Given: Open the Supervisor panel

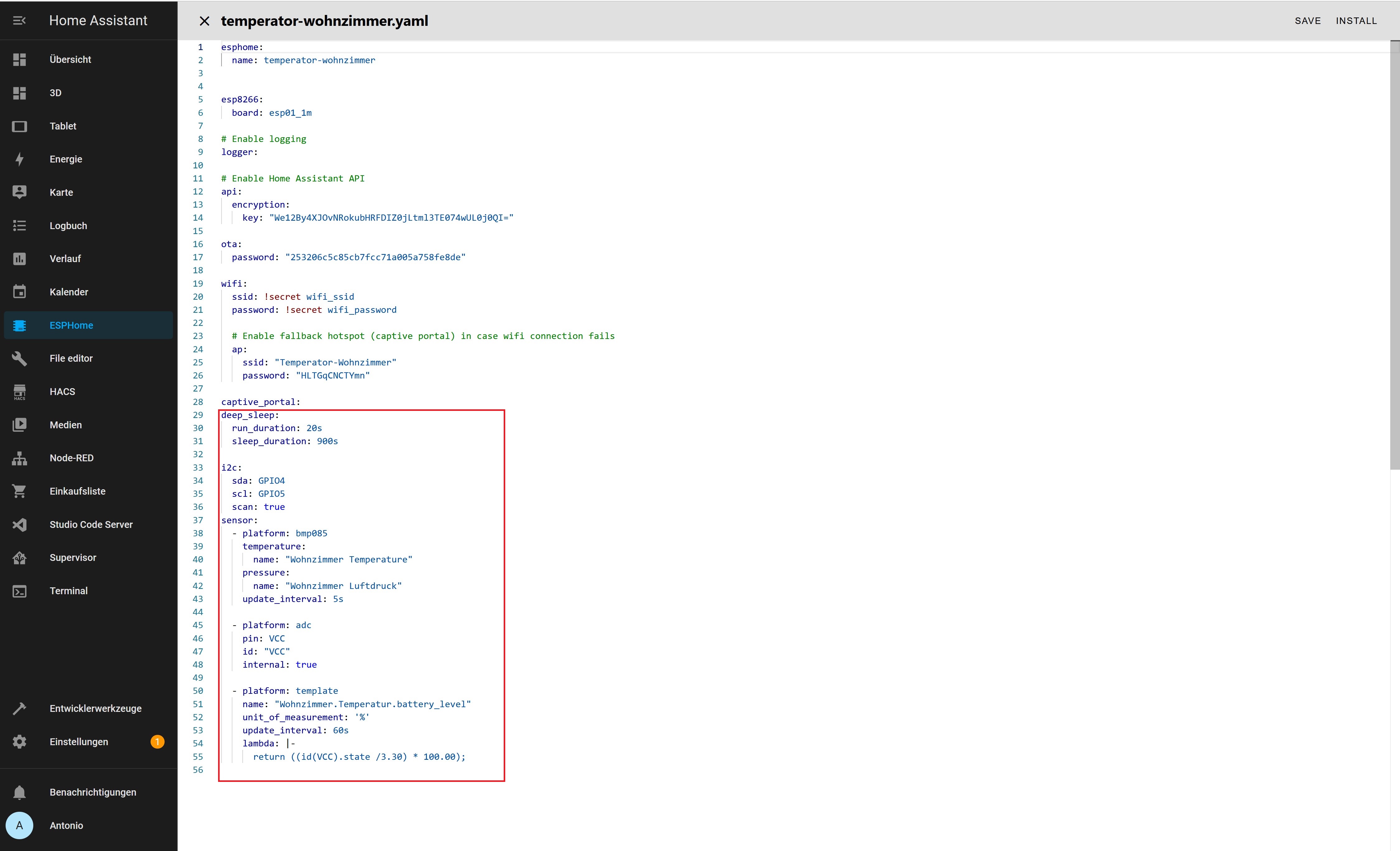Looking at the screenshot, I should point(73,557).
